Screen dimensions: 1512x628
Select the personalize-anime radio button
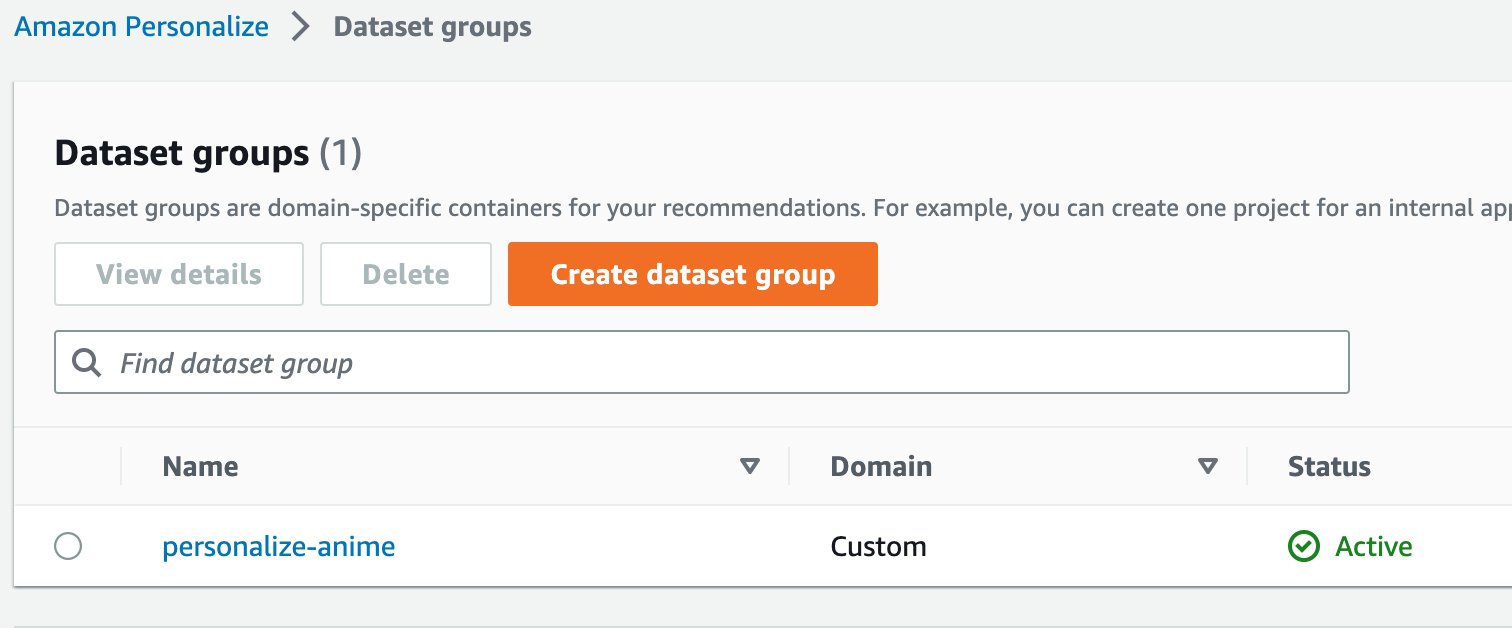click(68, 546)
